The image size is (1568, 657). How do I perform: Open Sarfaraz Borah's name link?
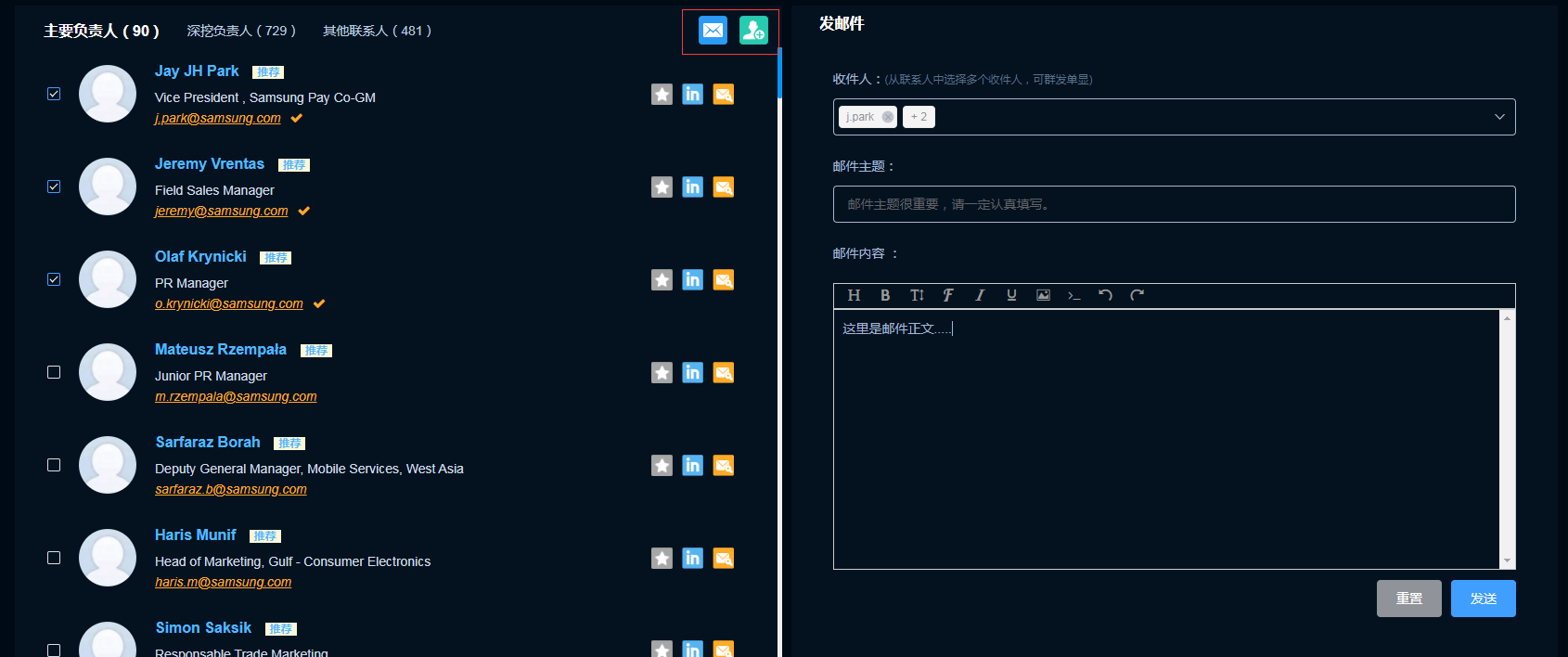pos(208,443)
